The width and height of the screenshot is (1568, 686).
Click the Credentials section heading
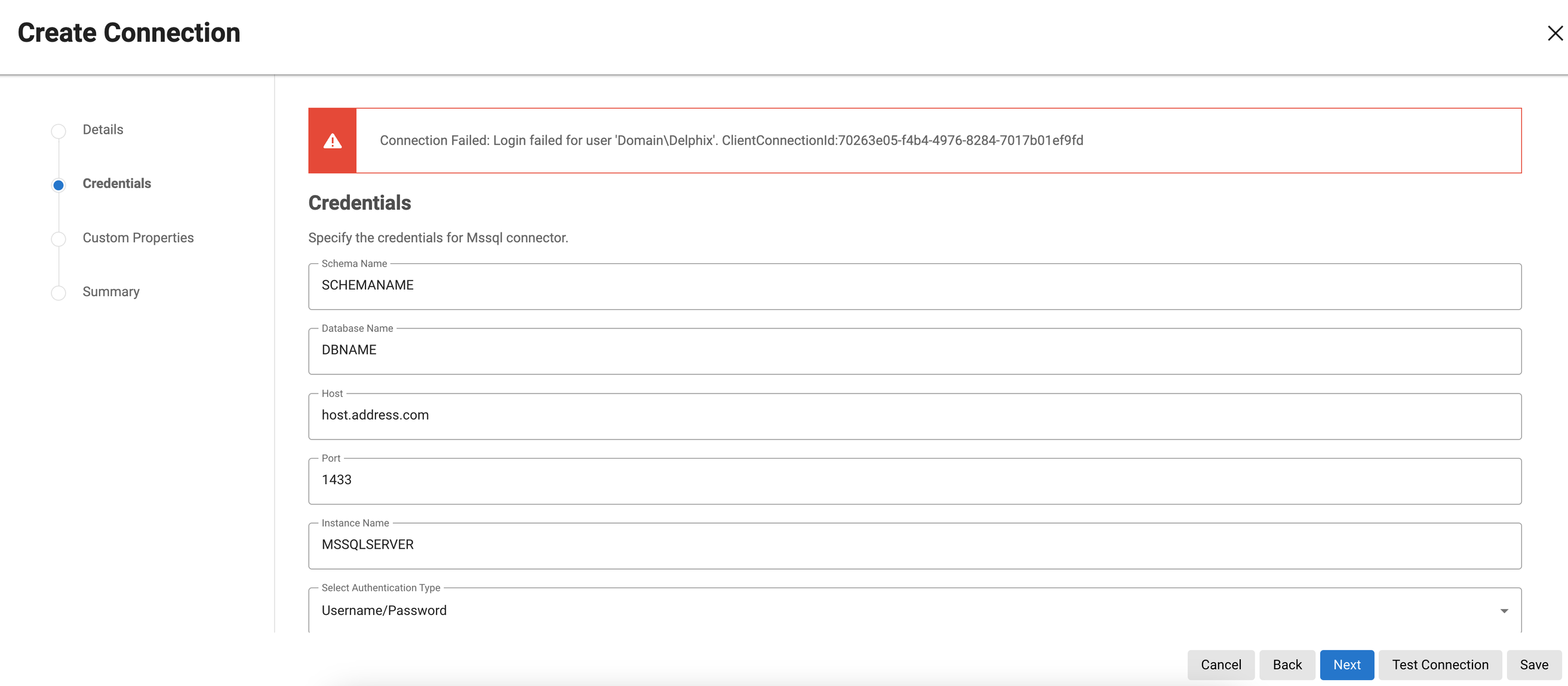359,203
